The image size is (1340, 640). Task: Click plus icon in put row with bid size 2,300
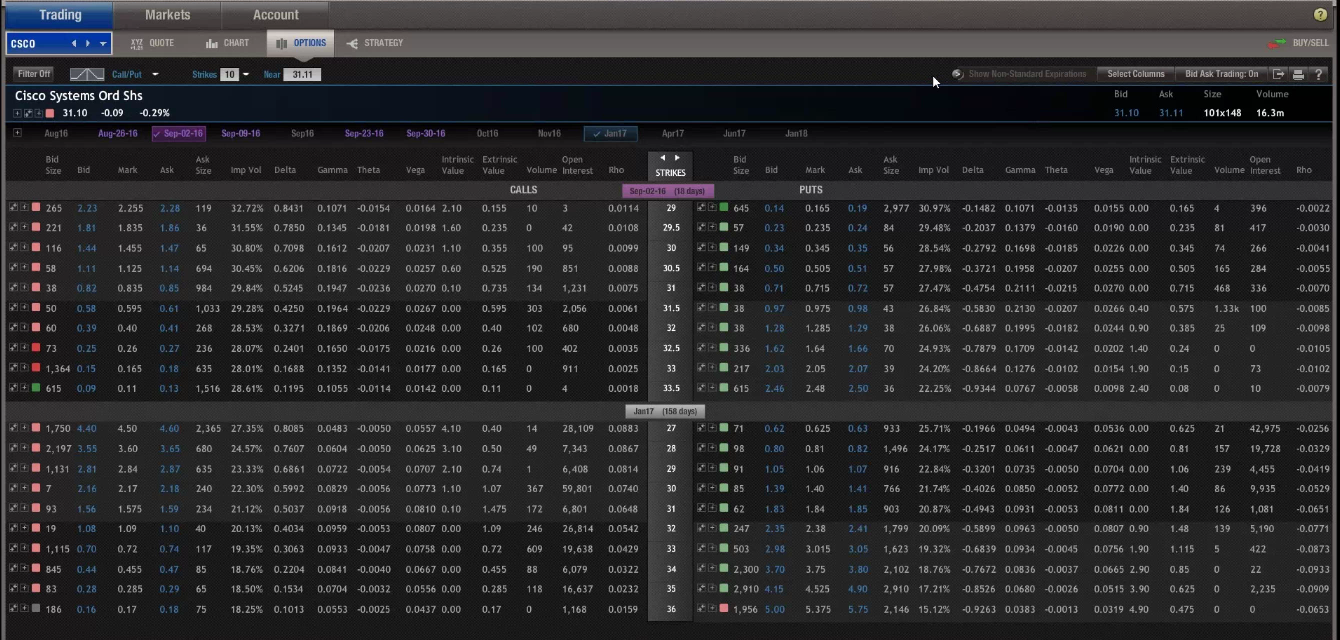pyautogui.click(x=712, y=568)
